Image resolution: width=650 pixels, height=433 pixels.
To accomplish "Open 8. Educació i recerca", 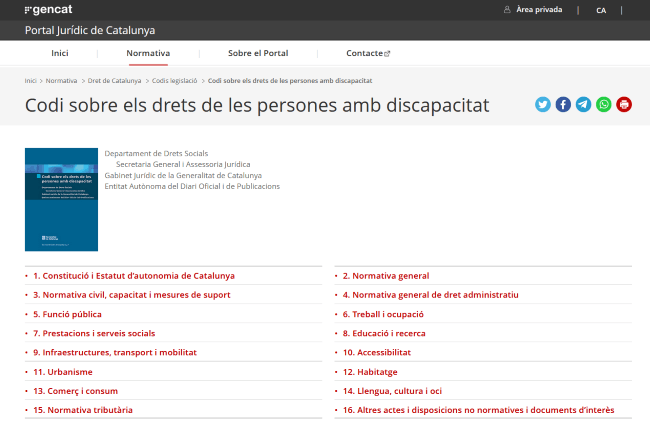I will (x=384, y=334).
